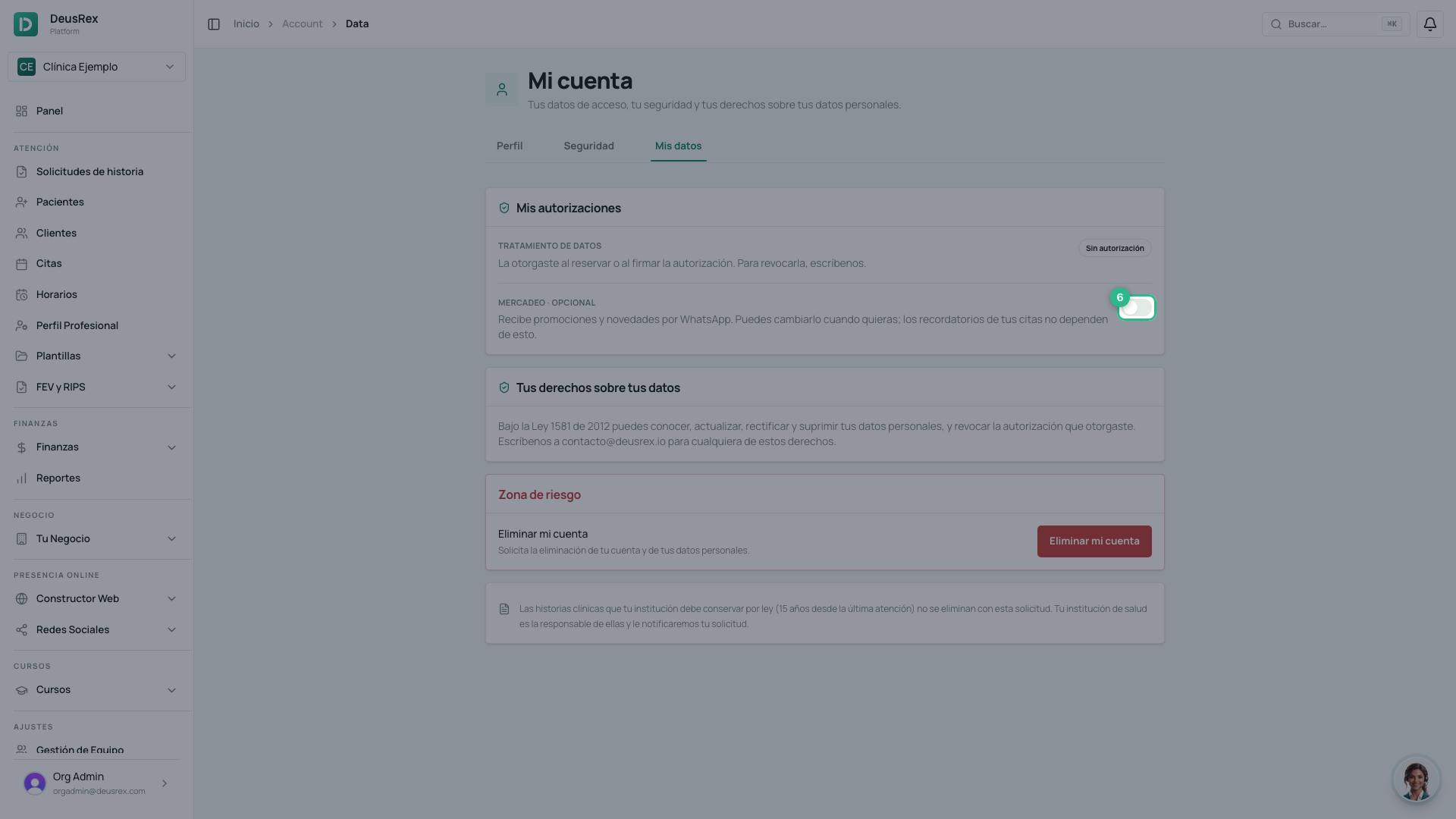The height and width of the screenshot is (819, 1456).
Task: Expand the Tu Negocio chevron
Action: click(171, 539)
